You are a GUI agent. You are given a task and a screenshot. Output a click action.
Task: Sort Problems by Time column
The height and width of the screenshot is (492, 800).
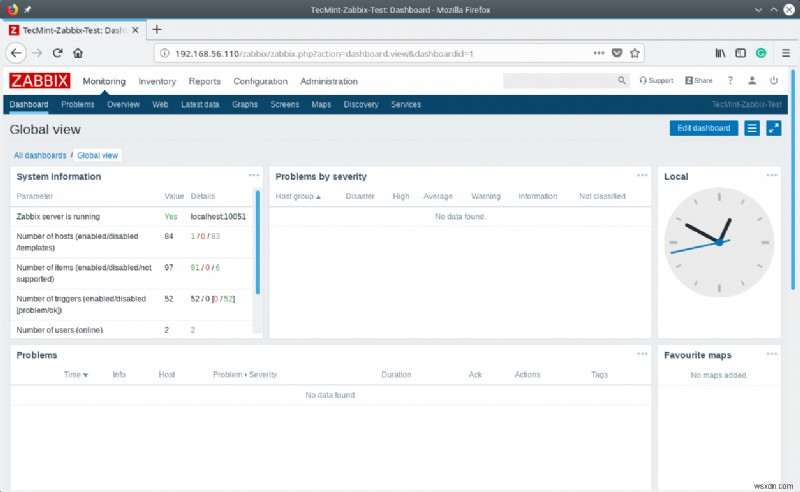pos(76,375)
